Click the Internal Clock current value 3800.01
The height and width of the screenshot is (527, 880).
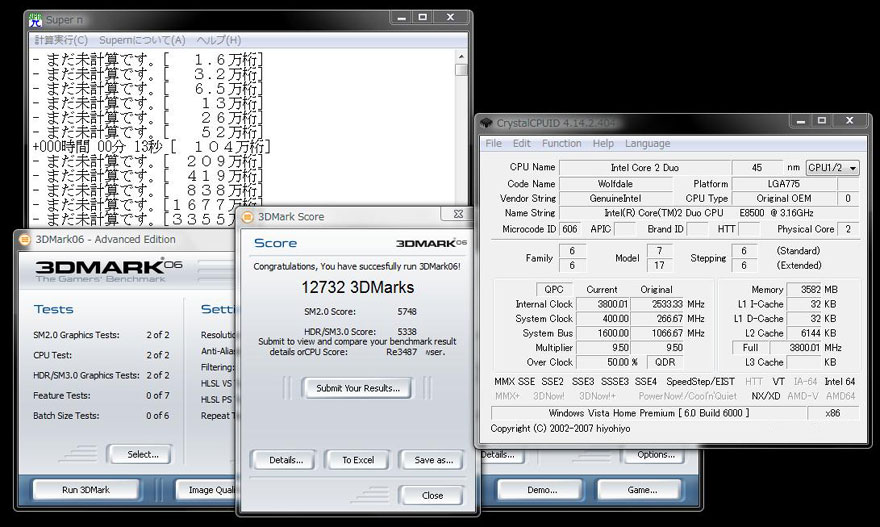pos(603,304)
